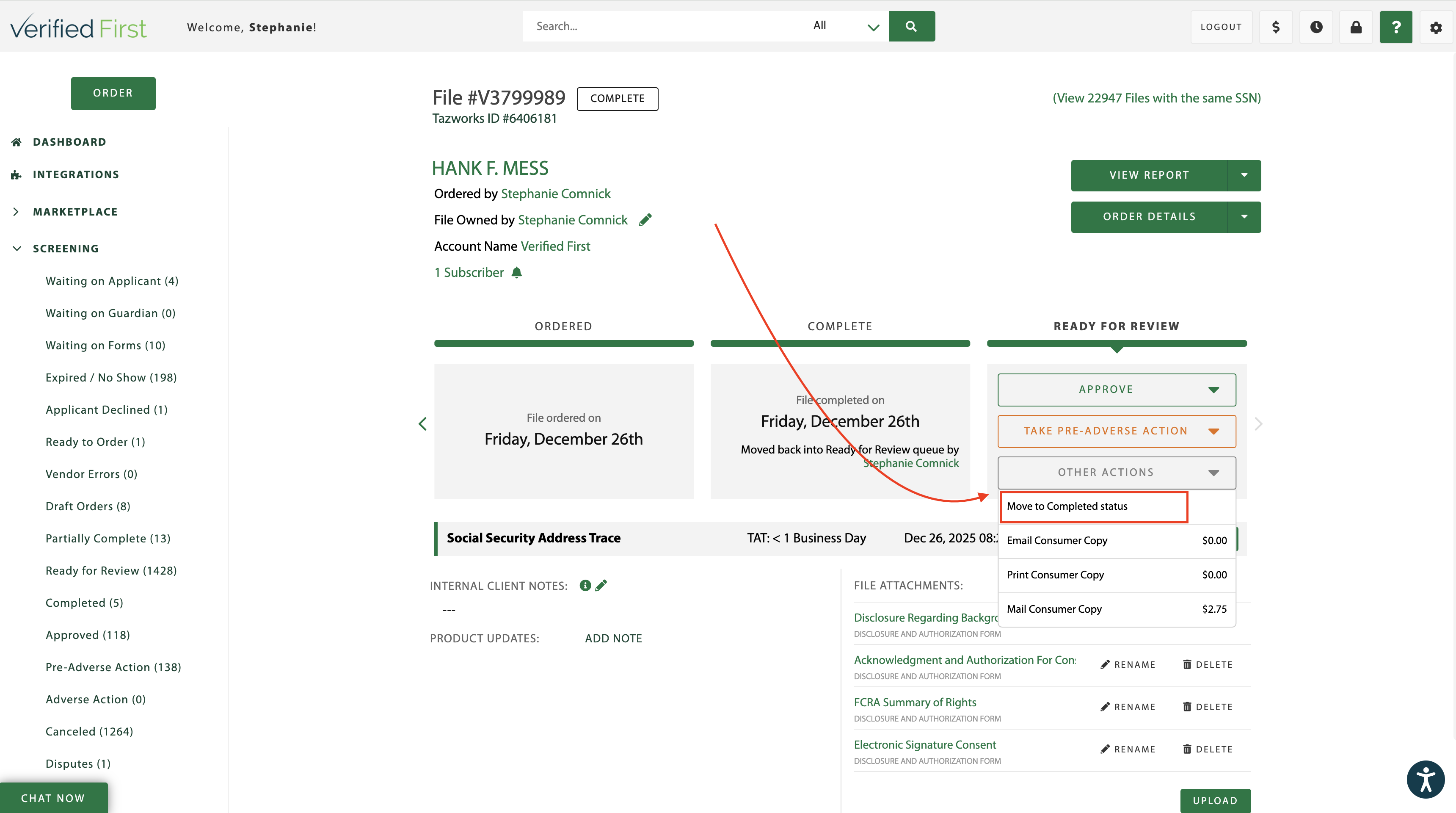The width and height of the screenshot is (1456, 813).
Task: Open the clock history icon
Action: (1316, 27)
